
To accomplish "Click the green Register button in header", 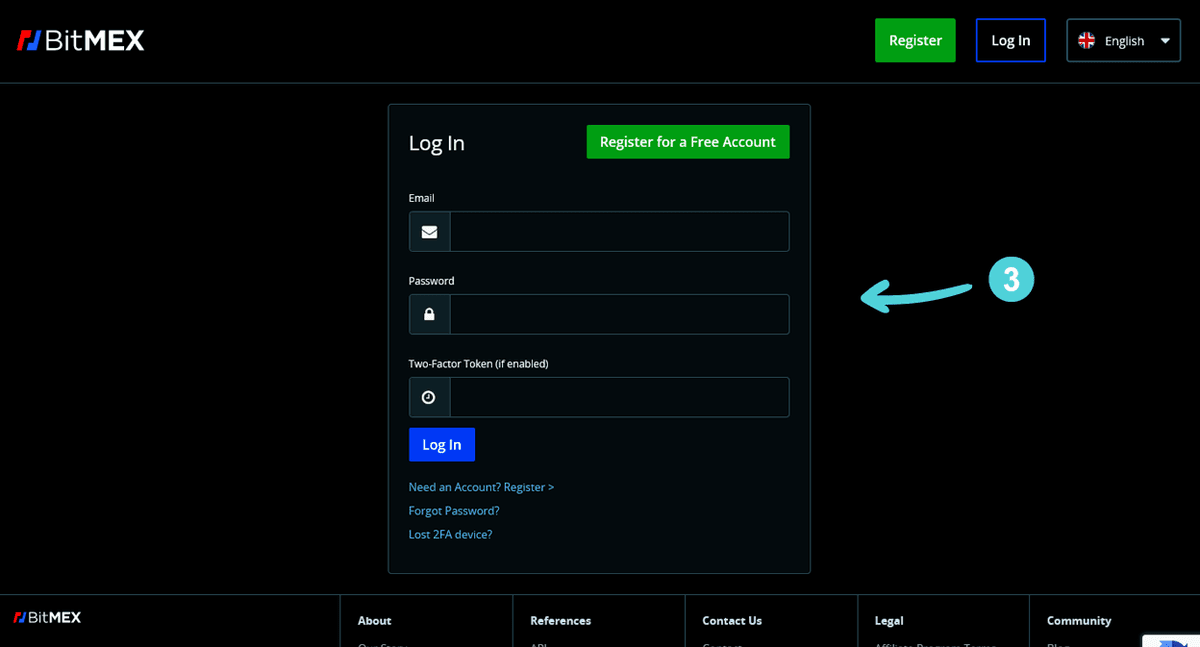I will tap(915, 40).
